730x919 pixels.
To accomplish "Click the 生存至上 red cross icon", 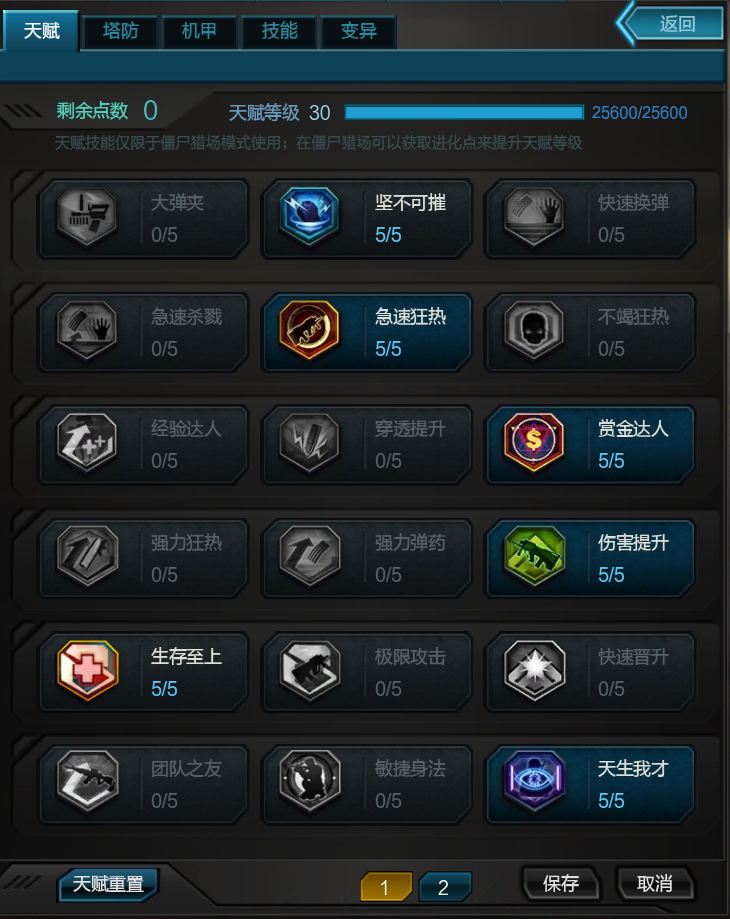I will [x=87, y=670].
